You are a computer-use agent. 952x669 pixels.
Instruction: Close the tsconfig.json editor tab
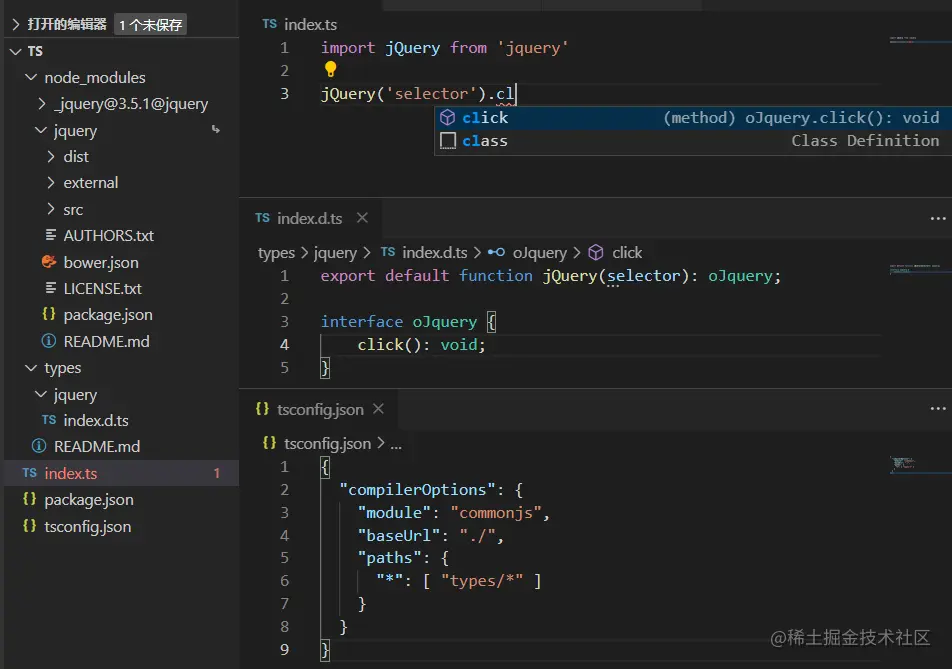coord(378,409)
